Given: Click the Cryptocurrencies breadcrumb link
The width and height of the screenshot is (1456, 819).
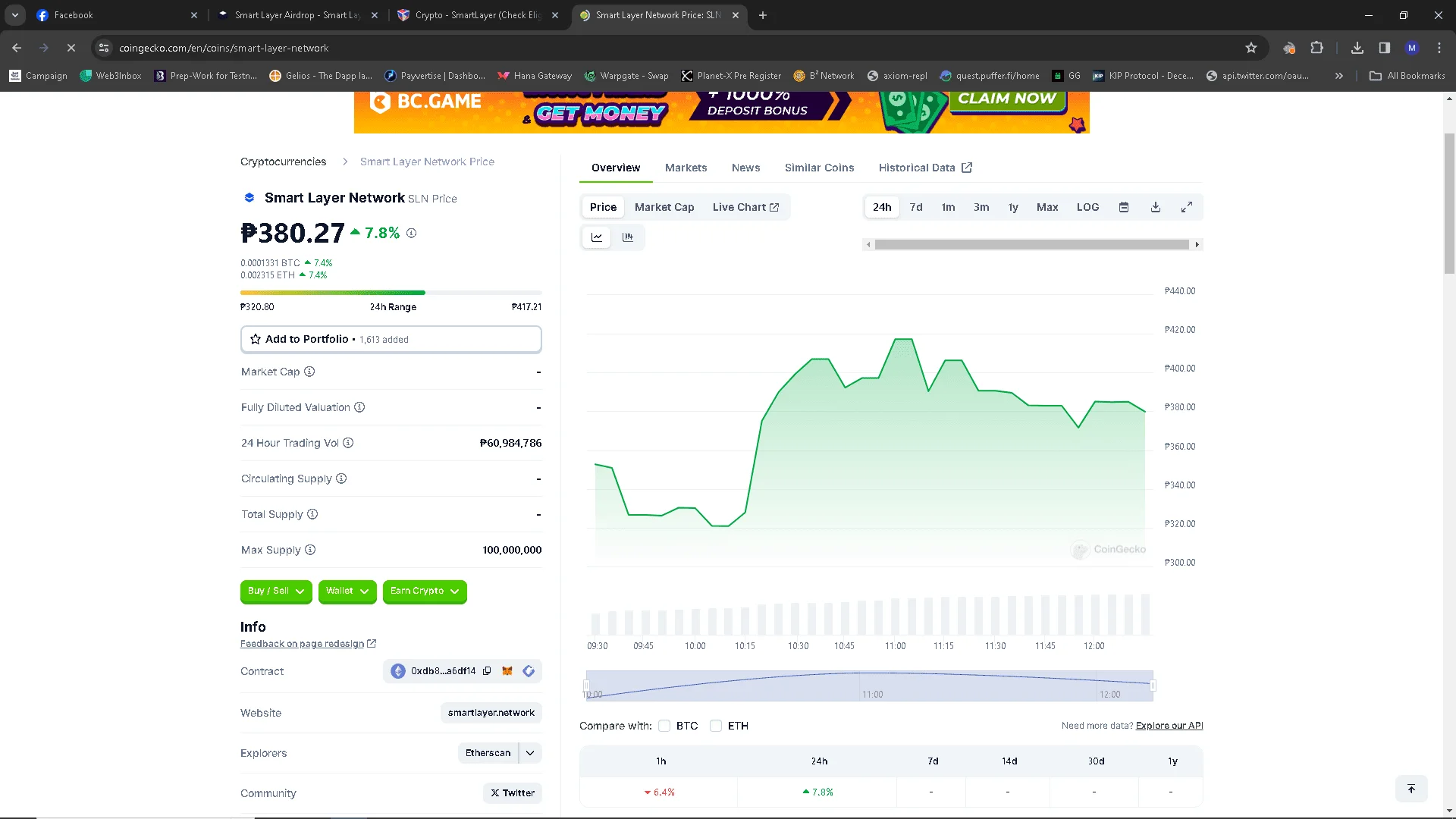Looking at the screenshot, I should pos(284,162).
